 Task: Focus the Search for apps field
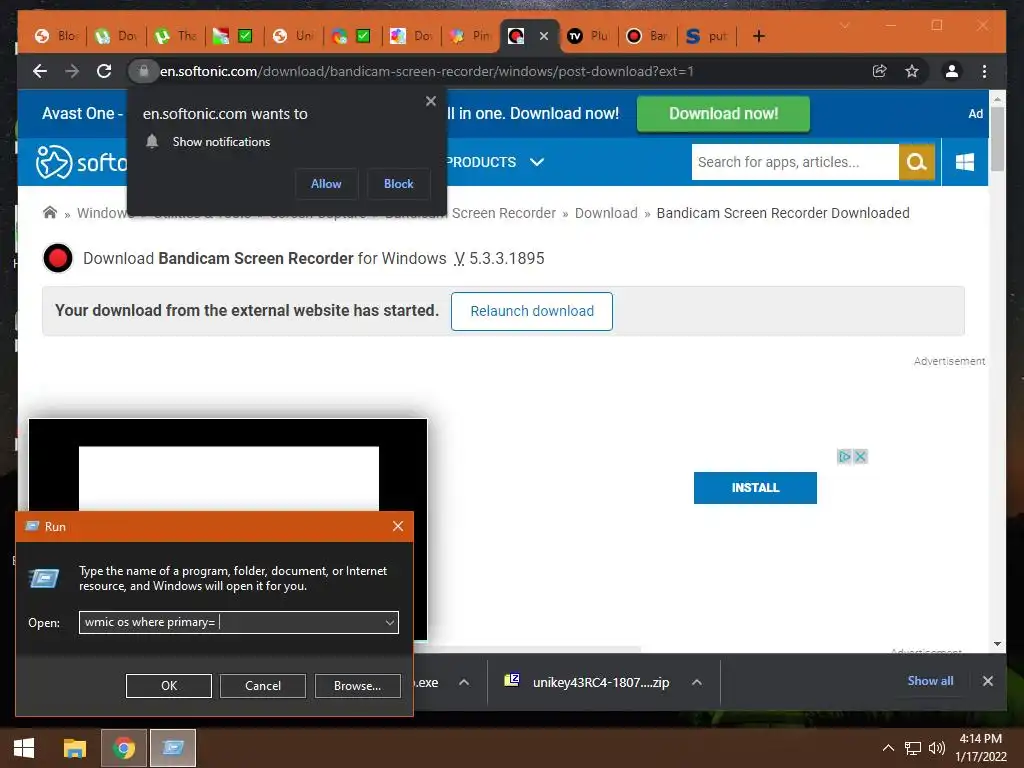click(x=794, y=162)
